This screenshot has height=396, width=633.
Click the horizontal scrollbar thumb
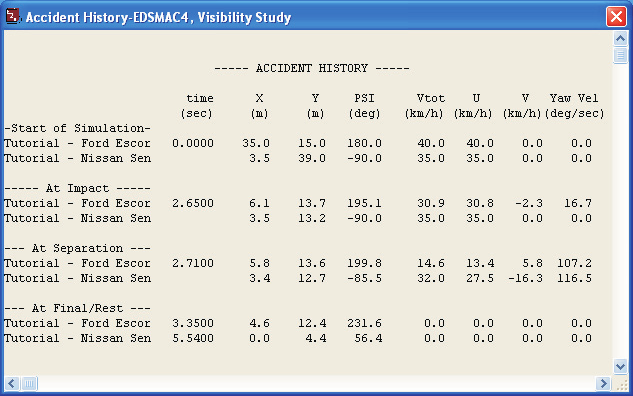click(29, 383)
